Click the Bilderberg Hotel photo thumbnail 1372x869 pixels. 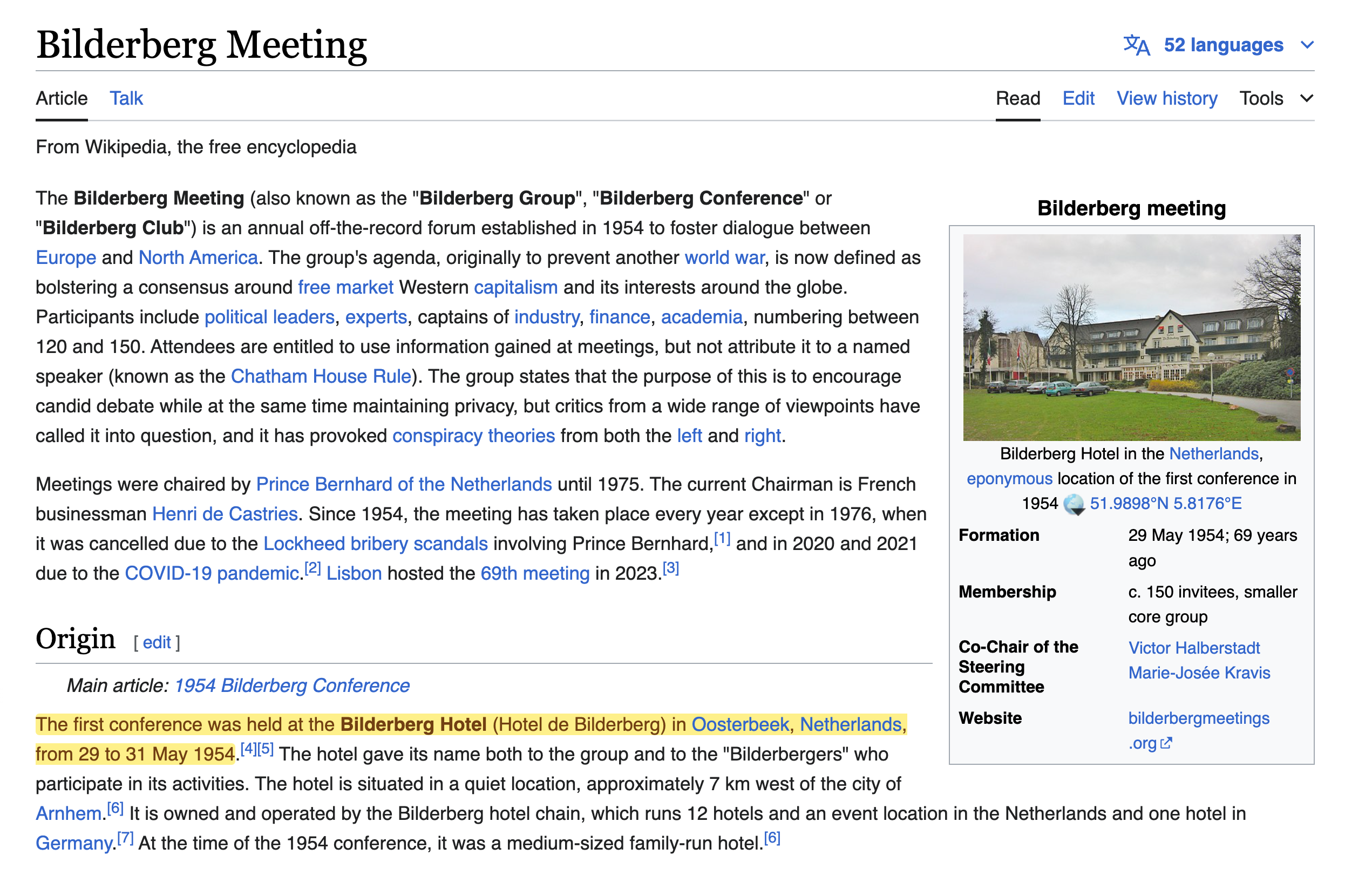click(x=1131, y=337)
